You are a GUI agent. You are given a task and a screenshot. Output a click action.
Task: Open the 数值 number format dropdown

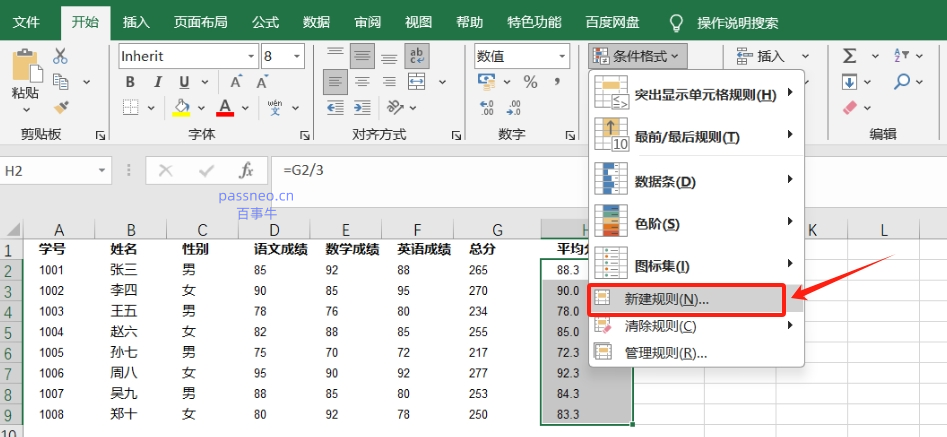pos(562,56)
